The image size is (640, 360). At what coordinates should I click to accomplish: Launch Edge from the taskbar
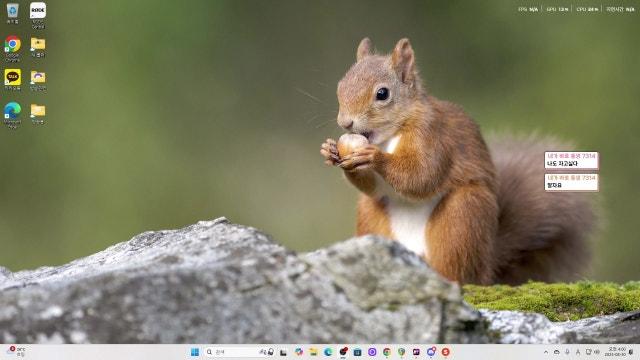tap(328, 352)
